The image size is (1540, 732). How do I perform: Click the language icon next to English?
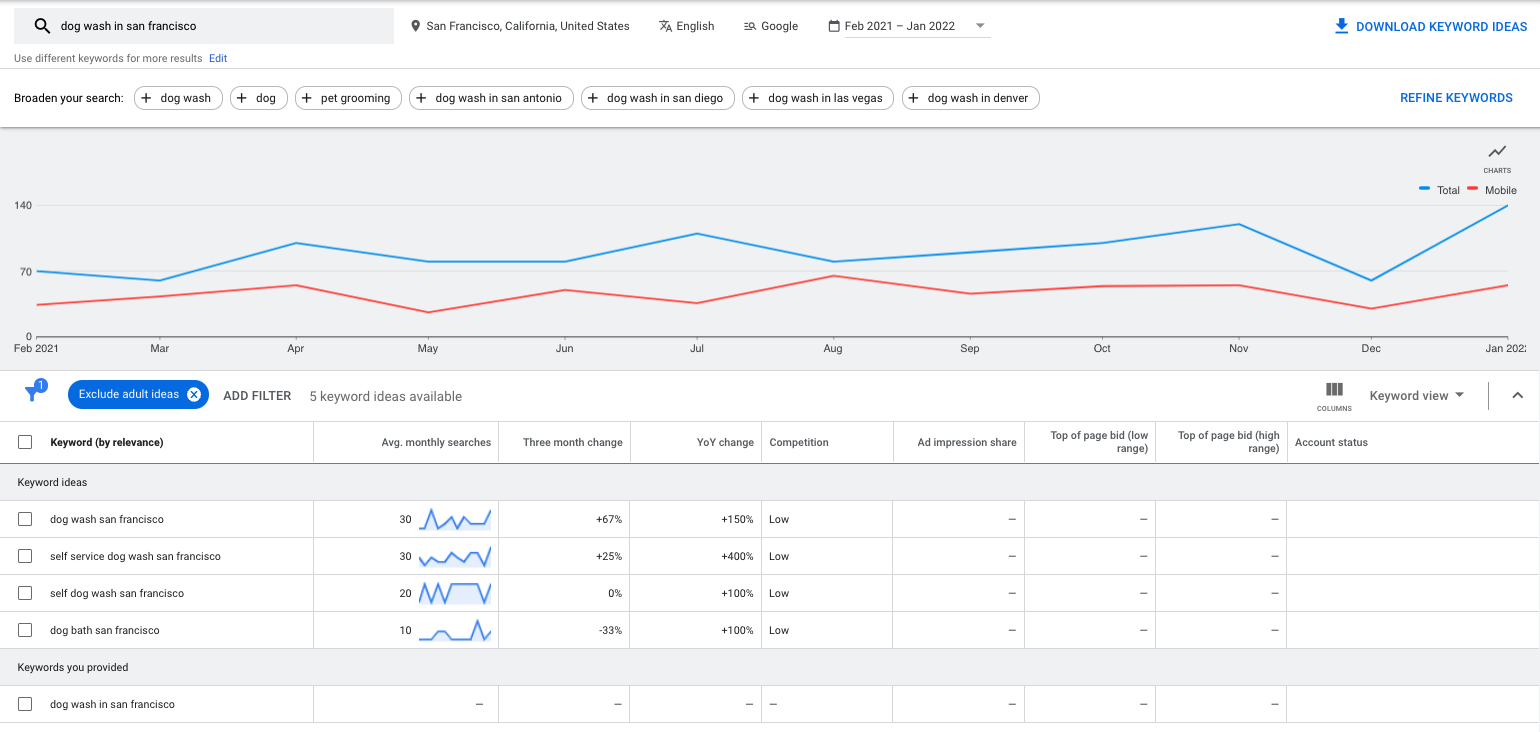coord(665,26)
